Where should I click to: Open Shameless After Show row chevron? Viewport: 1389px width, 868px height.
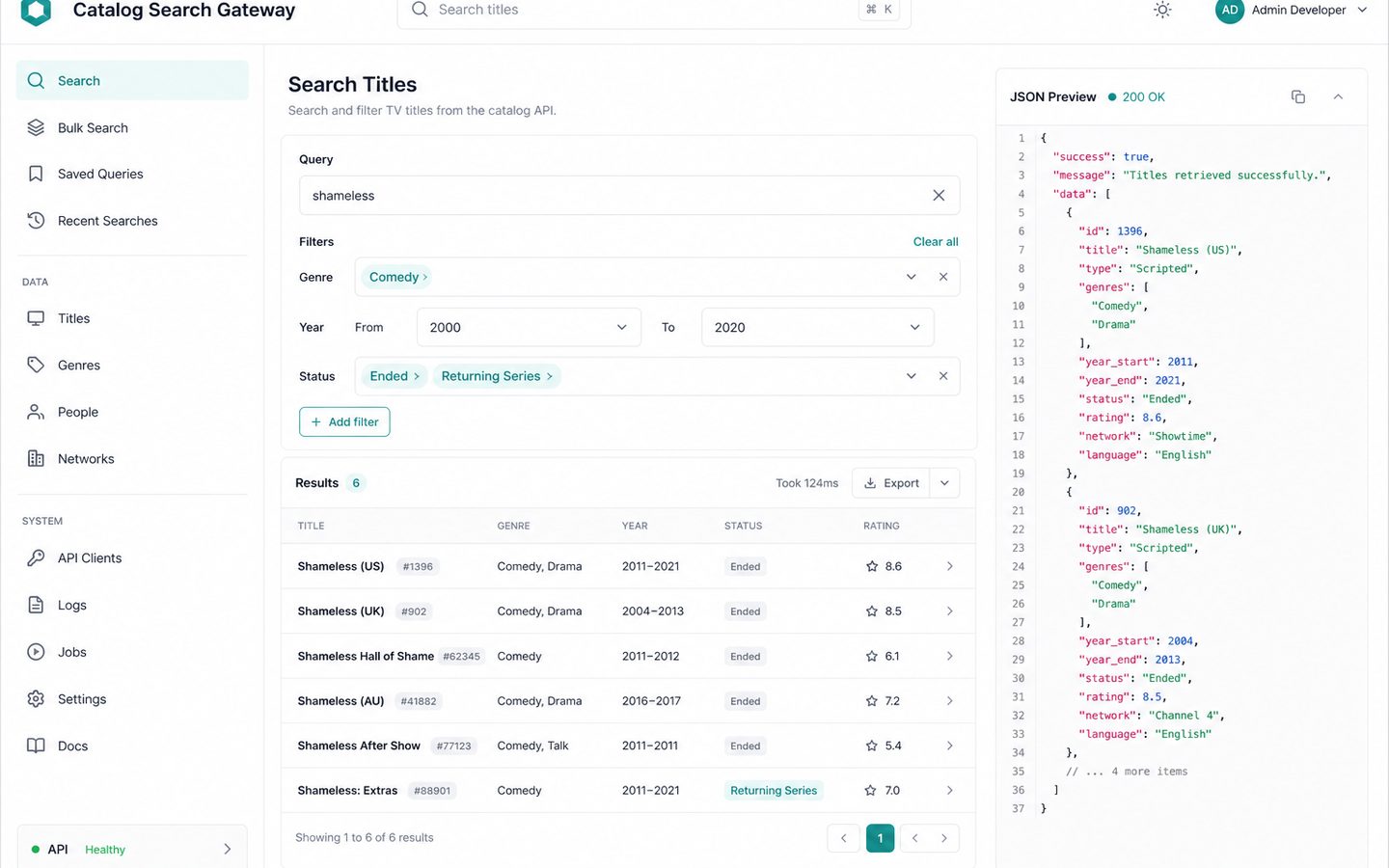pos(949,746)
